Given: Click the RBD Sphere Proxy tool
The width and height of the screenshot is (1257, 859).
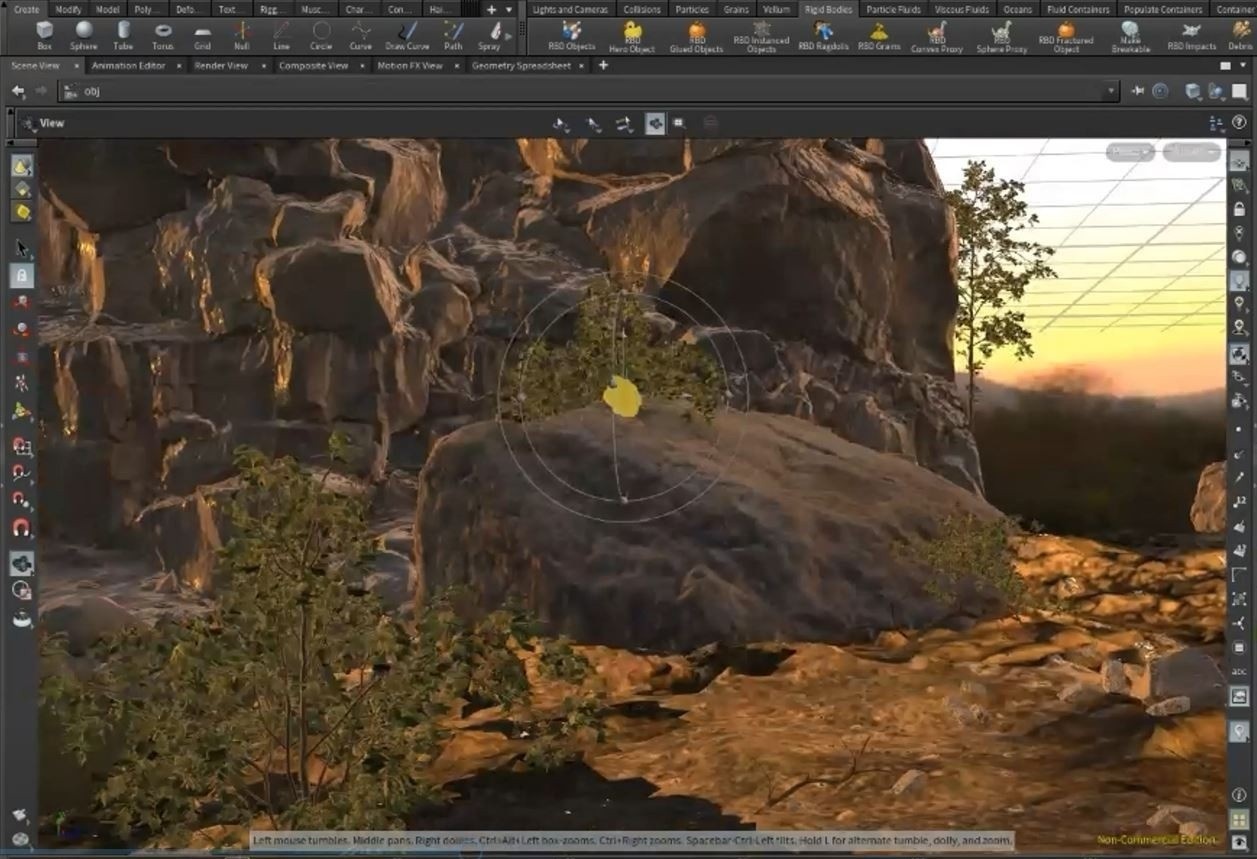Looking at the screenshot, I should 1001,36.
